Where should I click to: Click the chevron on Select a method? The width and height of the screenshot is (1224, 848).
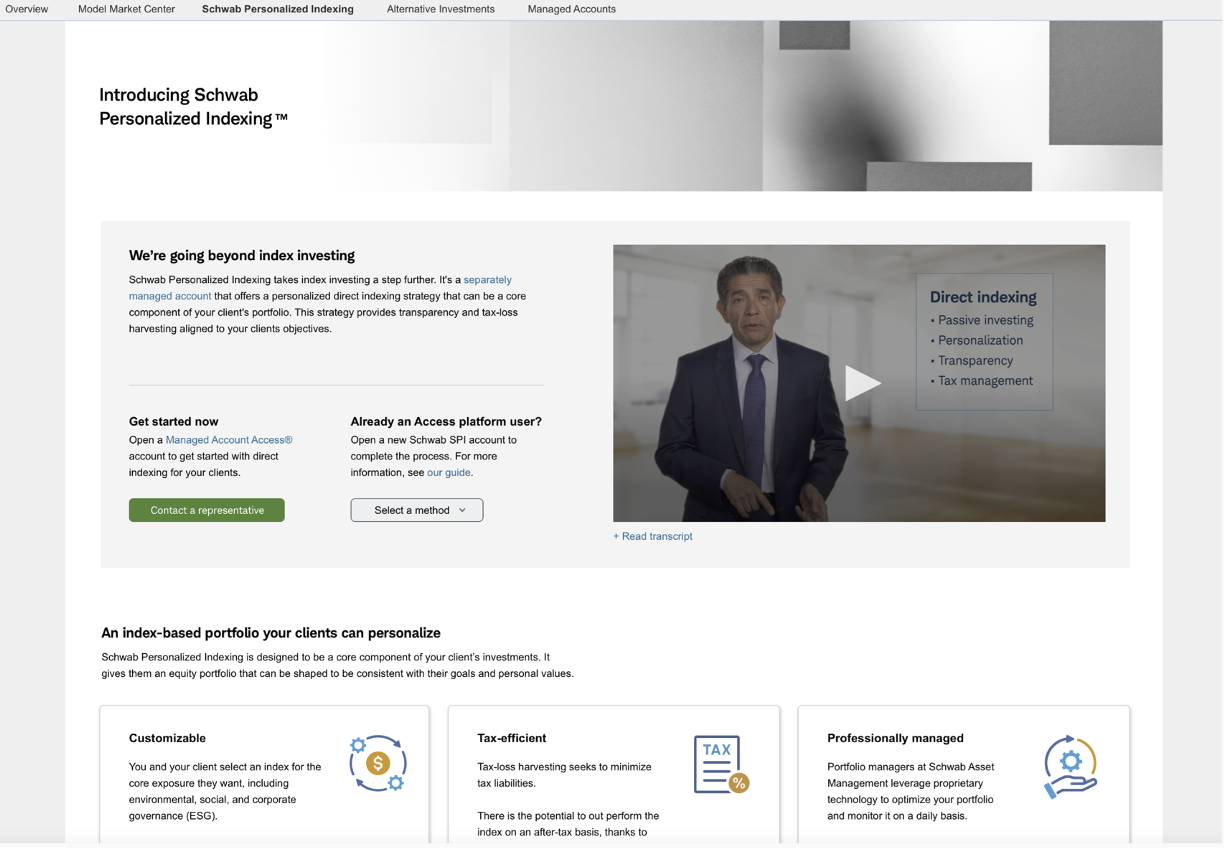(462, 510)
